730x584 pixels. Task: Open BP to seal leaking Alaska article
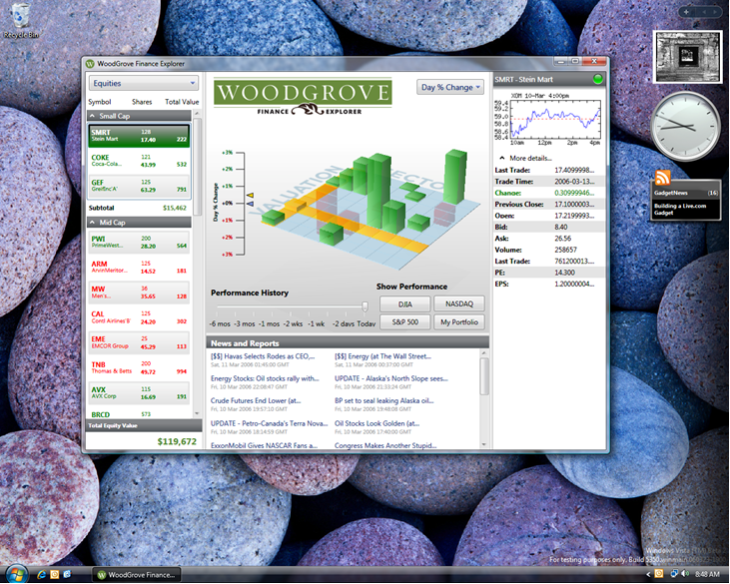coord(384,401)
